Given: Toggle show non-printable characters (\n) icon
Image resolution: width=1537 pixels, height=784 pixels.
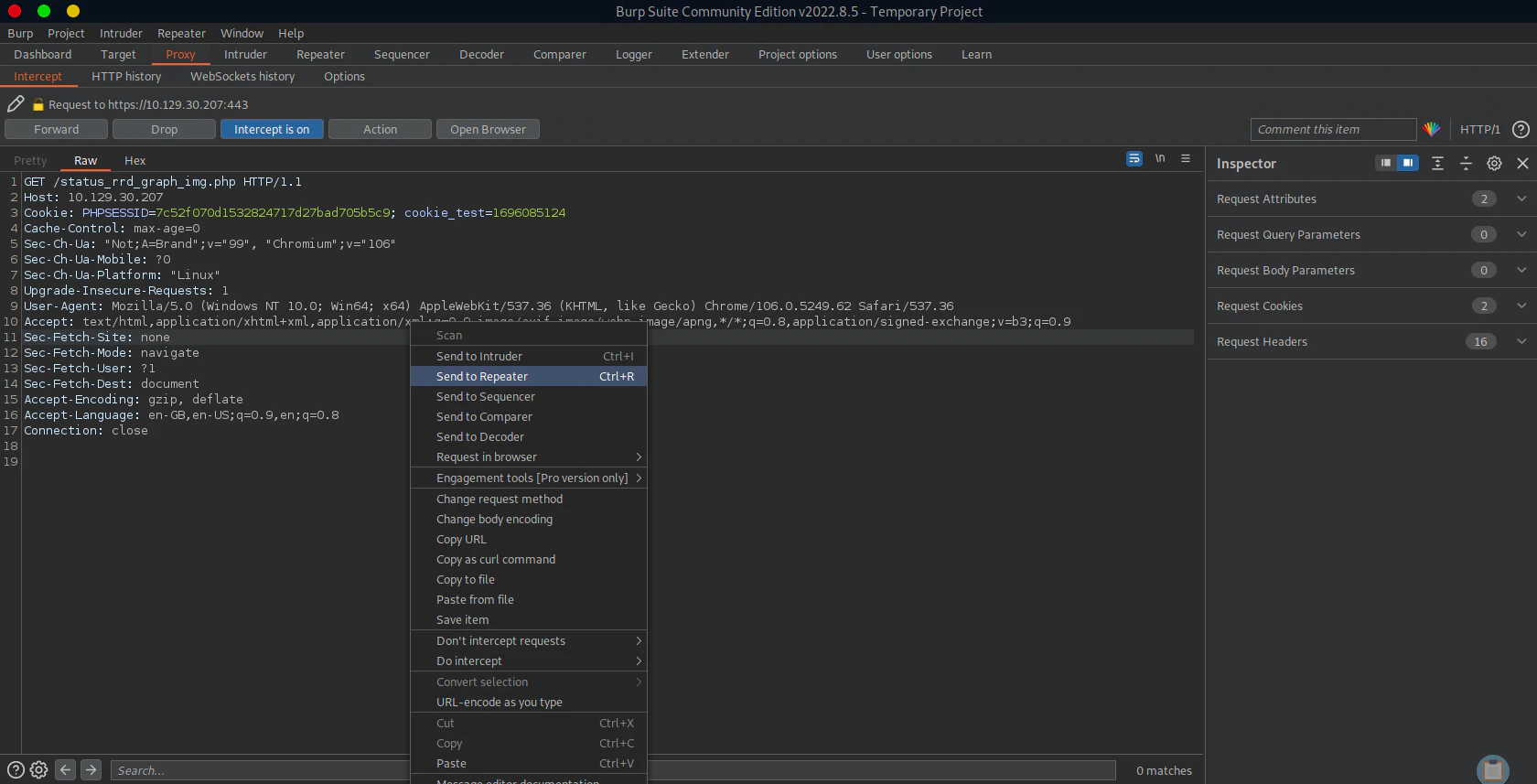Looking at the screenshot, I should [1160, 159].
